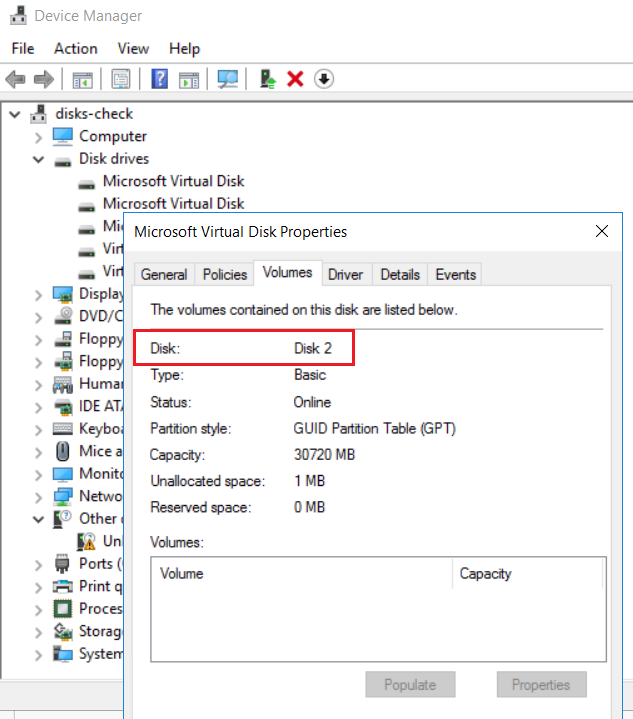Screen dimensions: 633x719
Task: Expand the Network adapters node
Action: pyautogui.click(x=39, y=497)
